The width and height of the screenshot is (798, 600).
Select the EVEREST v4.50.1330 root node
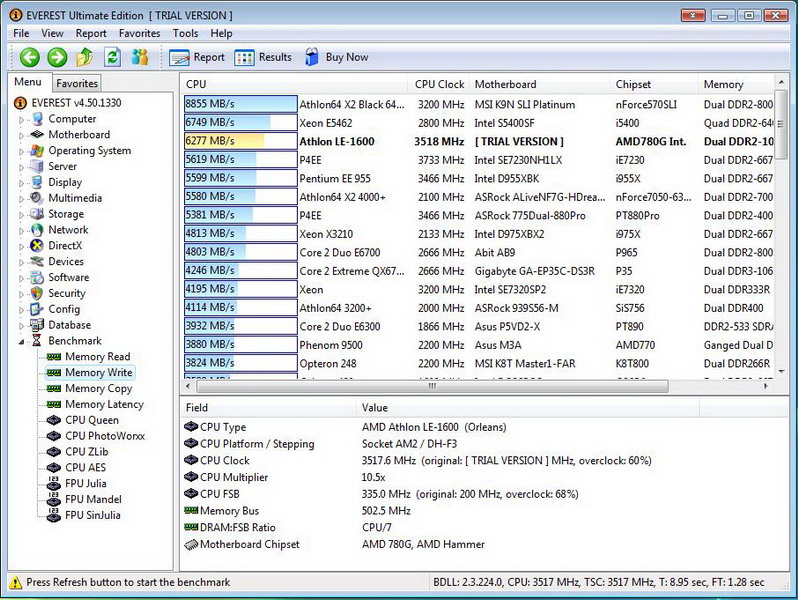point(76,103)
